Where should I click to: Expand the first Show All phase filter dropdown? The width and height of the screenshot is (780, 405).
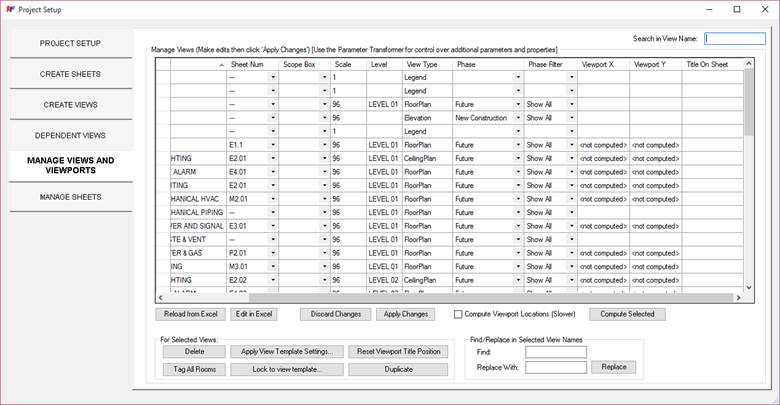[571, 104]
